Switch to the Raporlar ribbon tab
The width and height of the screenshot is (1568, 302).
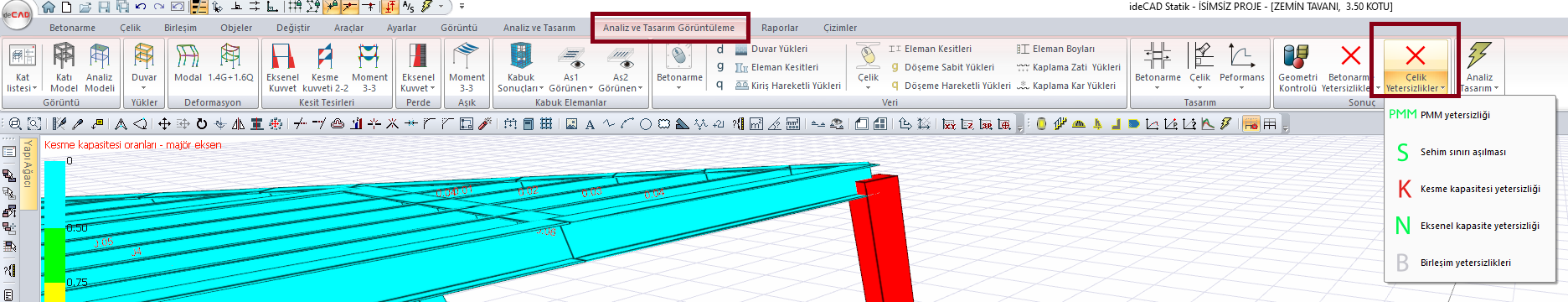coord(780,28)
